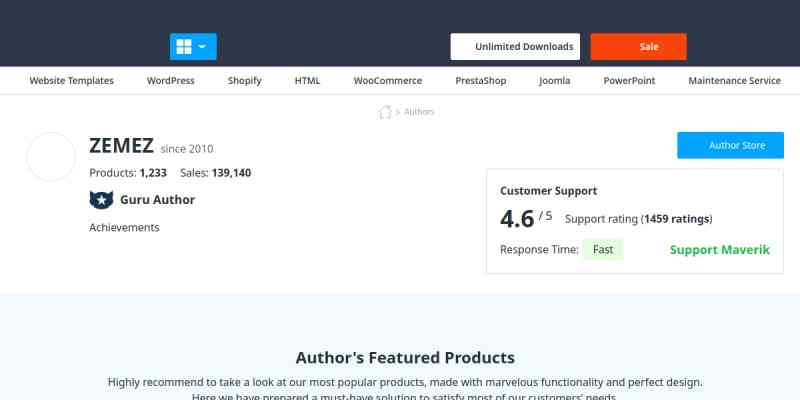This screenshot has width=800, height=400.
Task: Click the Support Maverik label
Action: tap(719, 250)
